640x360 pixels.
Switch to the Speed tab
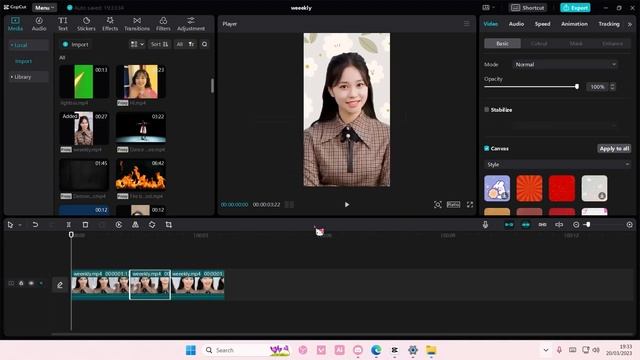(542, 24)
